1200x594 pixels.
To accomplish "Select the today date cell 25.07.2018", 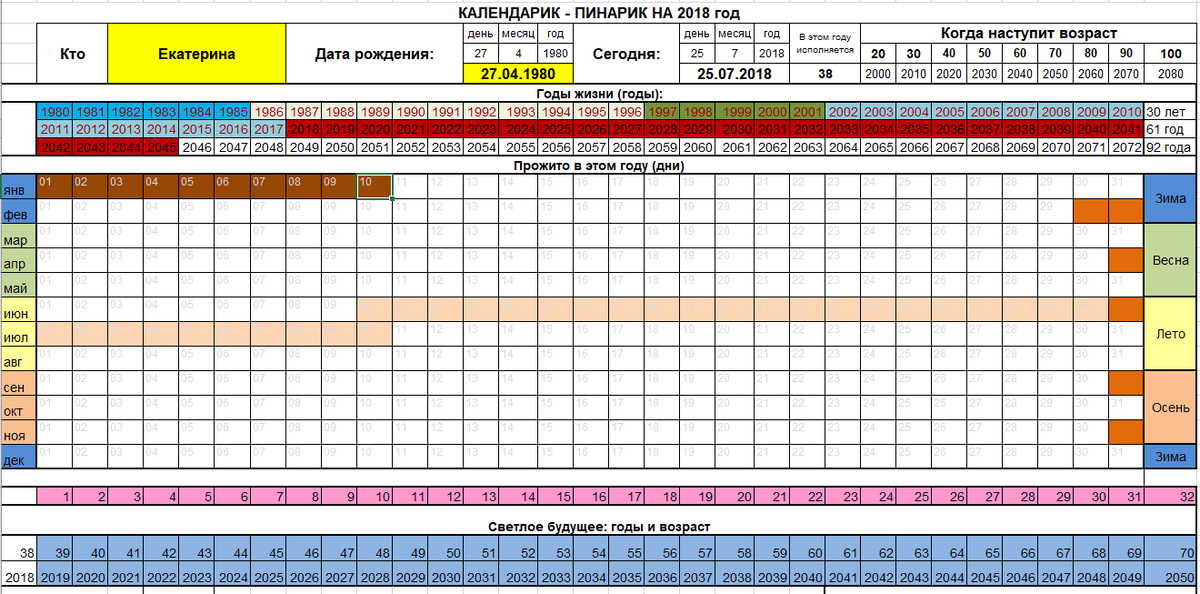I will (734, 75).
